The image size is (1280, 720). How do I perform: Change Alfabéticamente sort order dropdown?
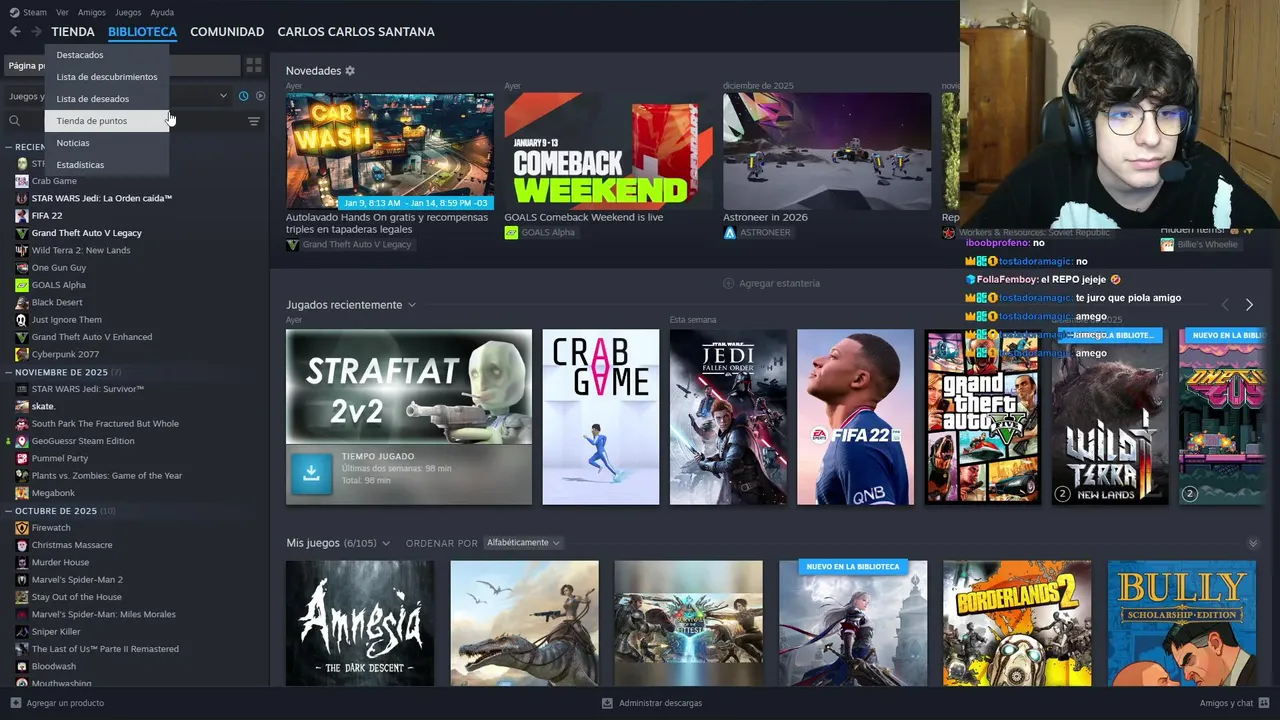[x=522, y=543]
